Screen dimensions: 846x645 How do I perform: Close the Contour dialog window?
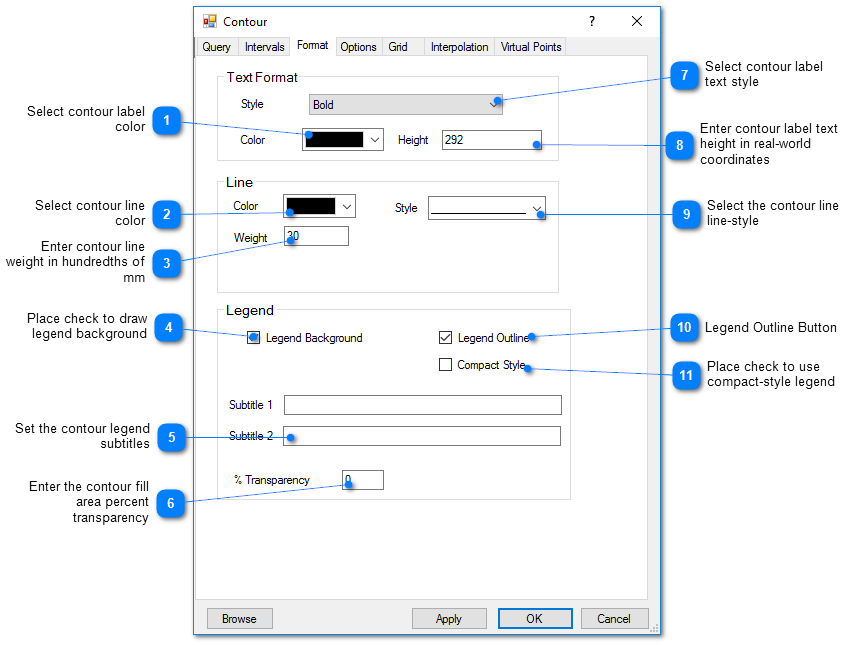click(637, 21)
